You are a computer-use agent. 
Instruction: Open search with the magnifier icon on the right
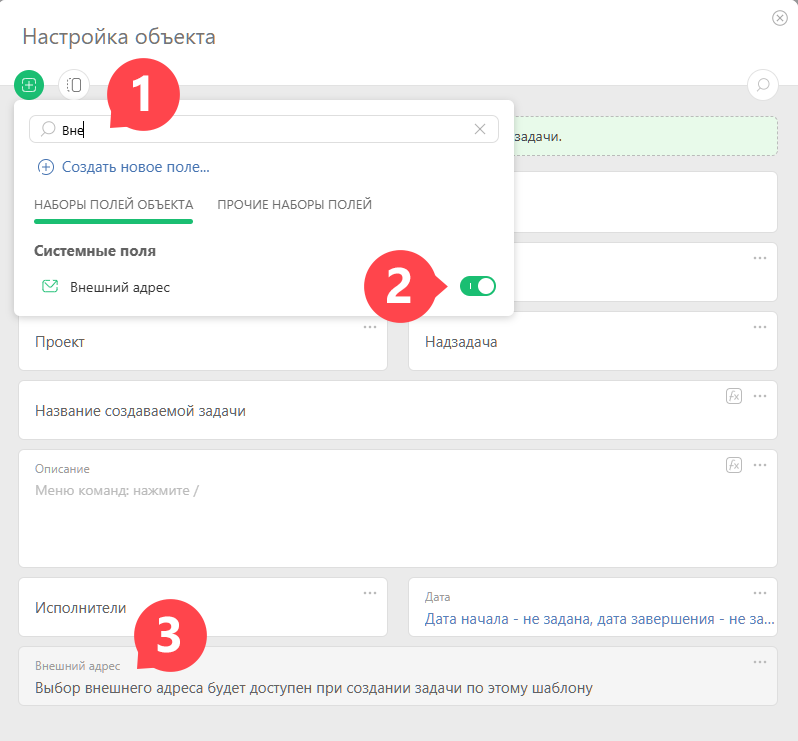pos(763,85)
